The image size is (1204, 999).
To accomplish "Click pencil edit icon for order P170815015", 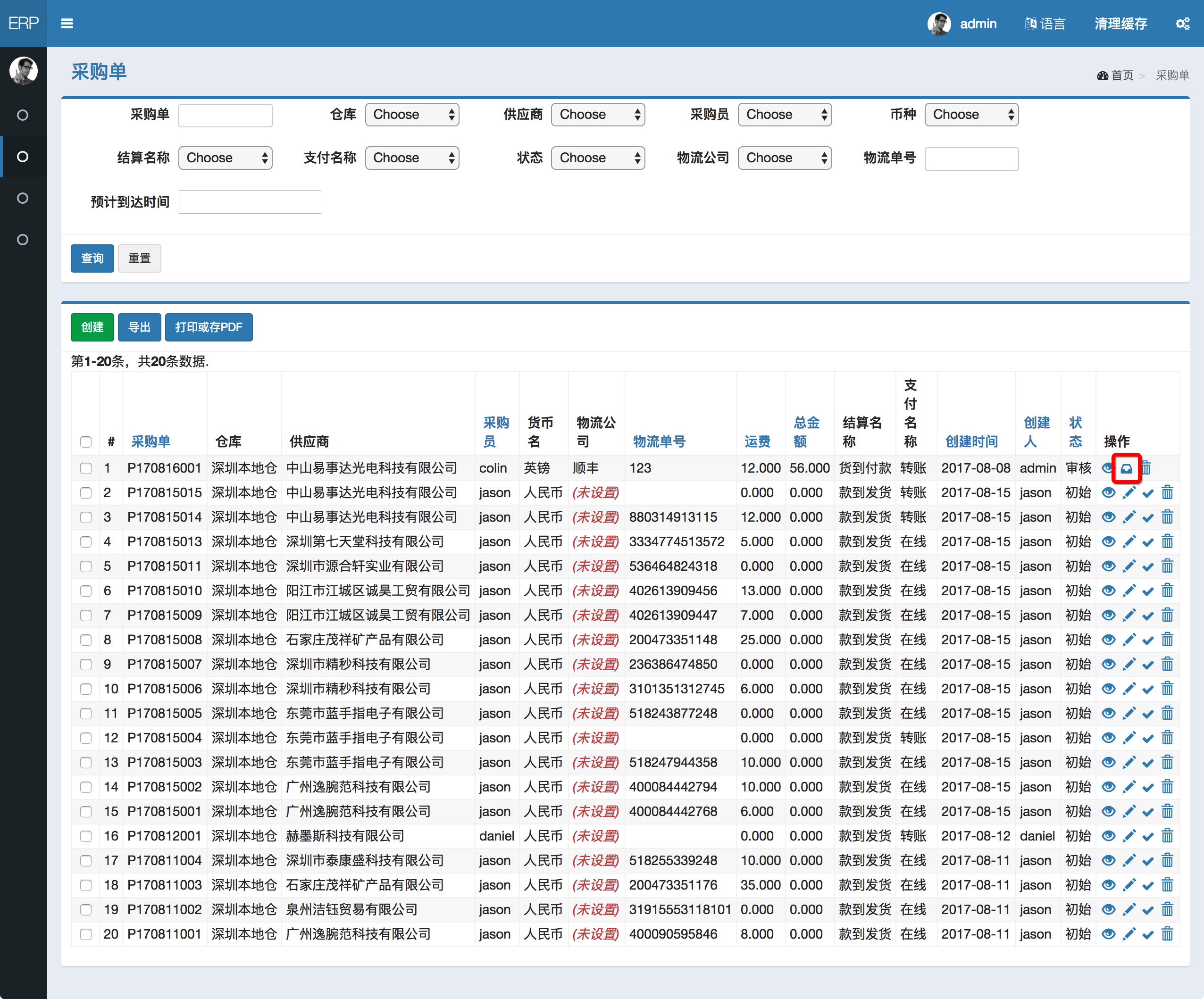I will 1129,493.
